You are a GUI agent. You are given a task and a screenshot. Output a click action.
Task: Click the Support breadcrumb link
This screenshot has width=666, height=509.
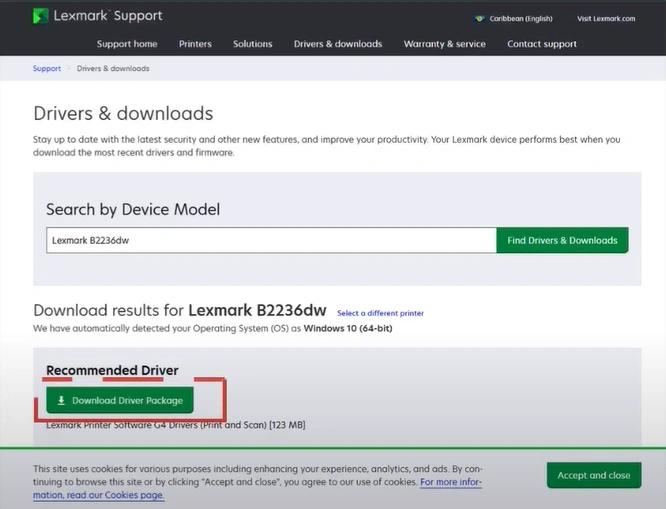(47, 69)
